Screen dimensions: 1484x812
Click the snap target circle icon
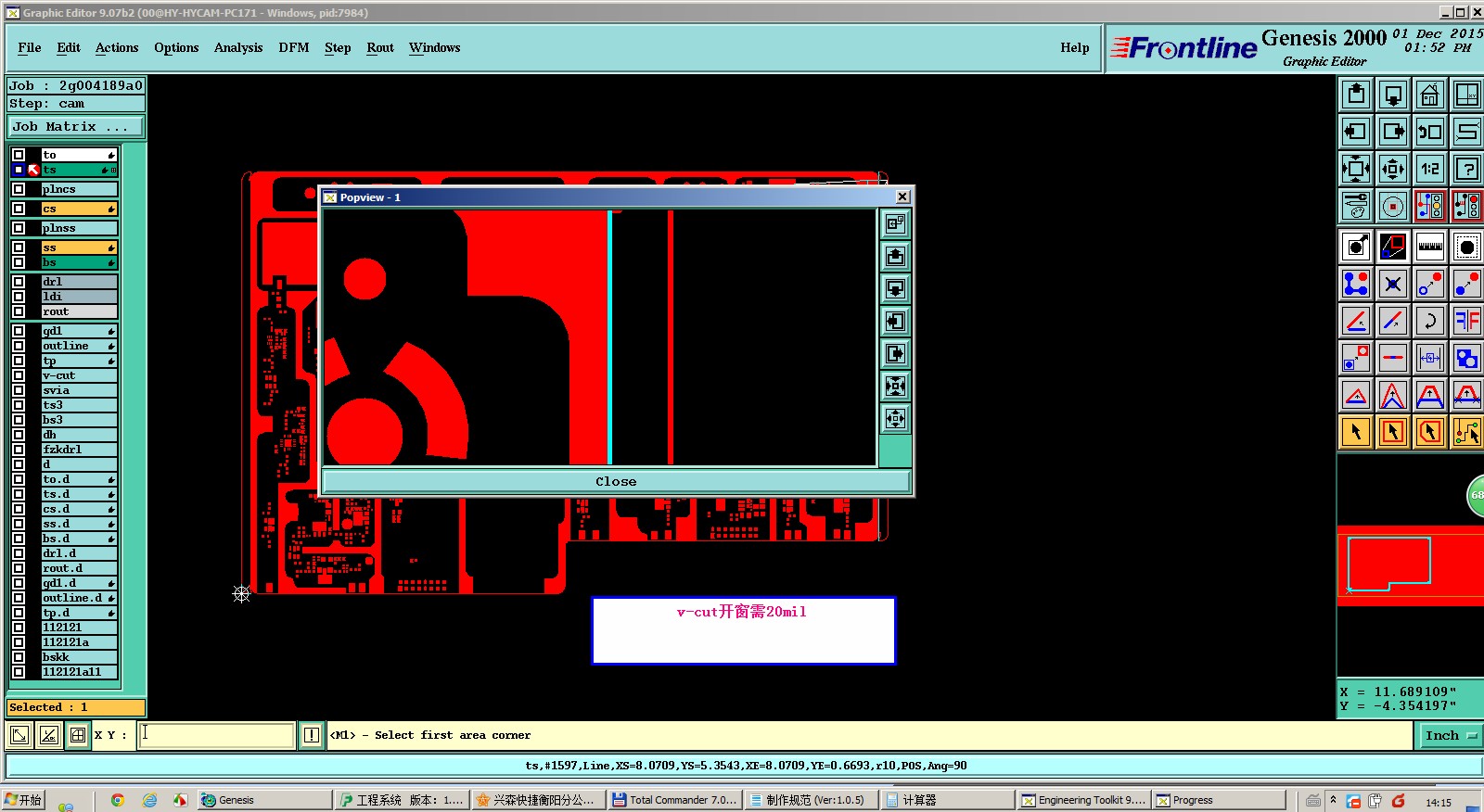tap(1393, 206)
